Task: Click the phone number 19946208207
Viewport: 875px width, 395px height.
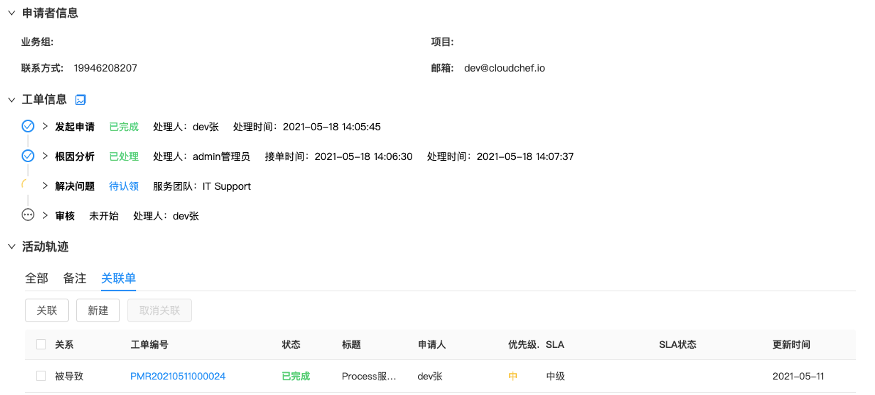Action: point(105,69)
